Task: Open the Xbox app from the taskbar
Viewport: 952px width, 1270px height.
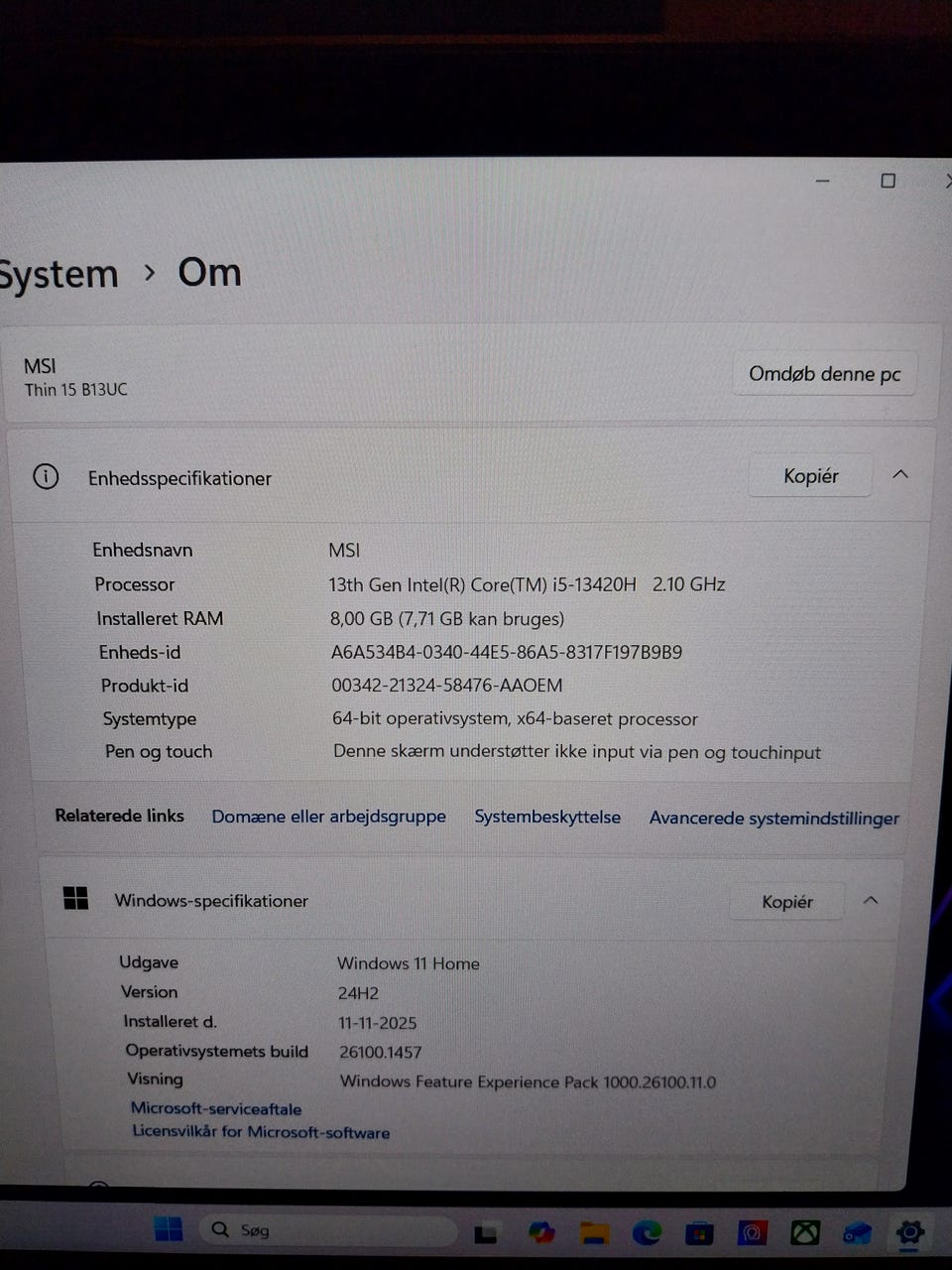Action: coord(804,1232)
